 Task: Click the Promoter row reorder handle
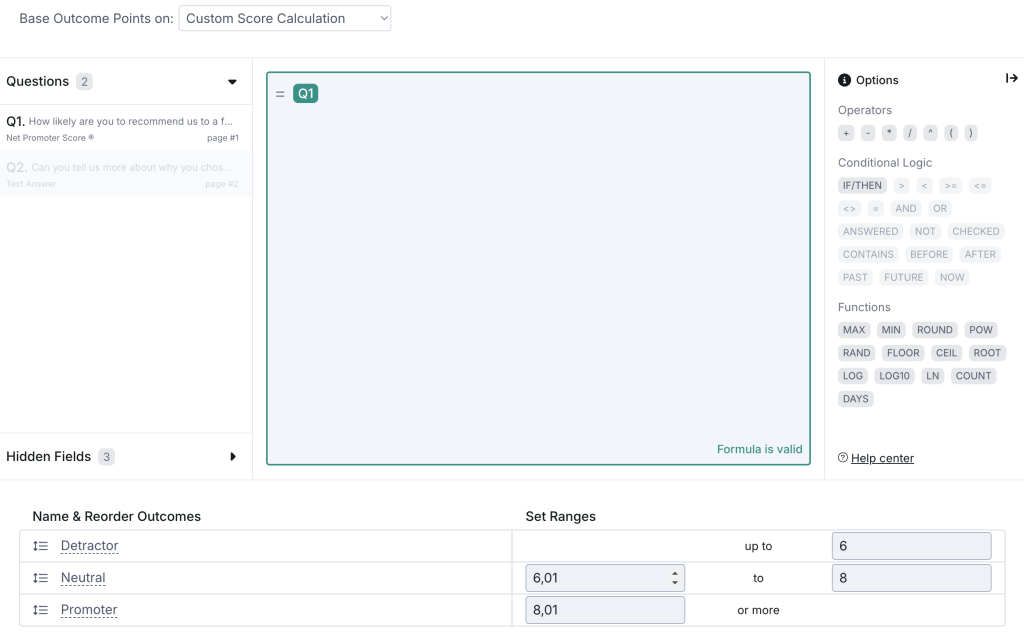(40, 609)
